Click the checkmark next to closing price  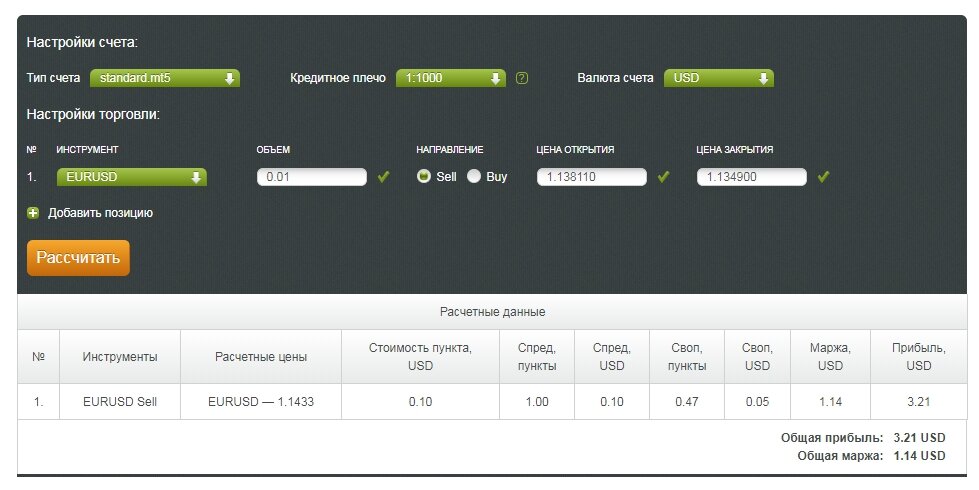(x=823, y=177)
